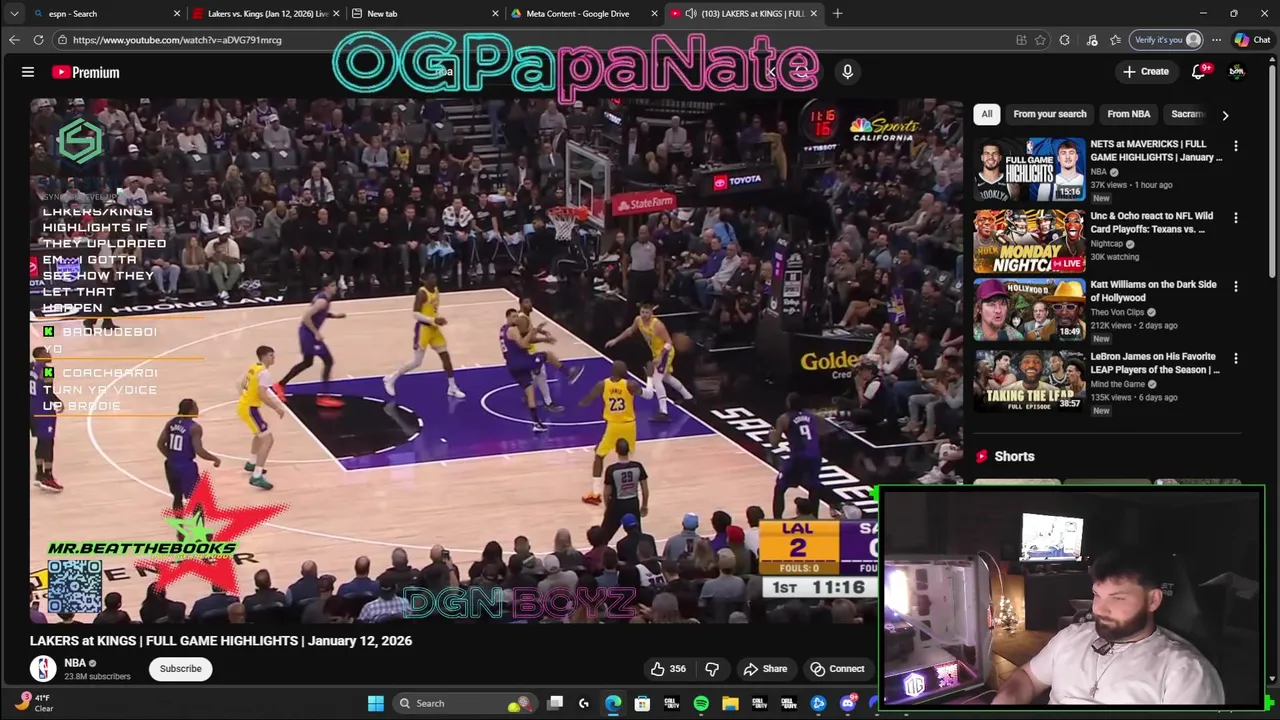Viewport: 1280px width, 720px height.
Task: Reload the YouTube page
Action: pos(38,40)
